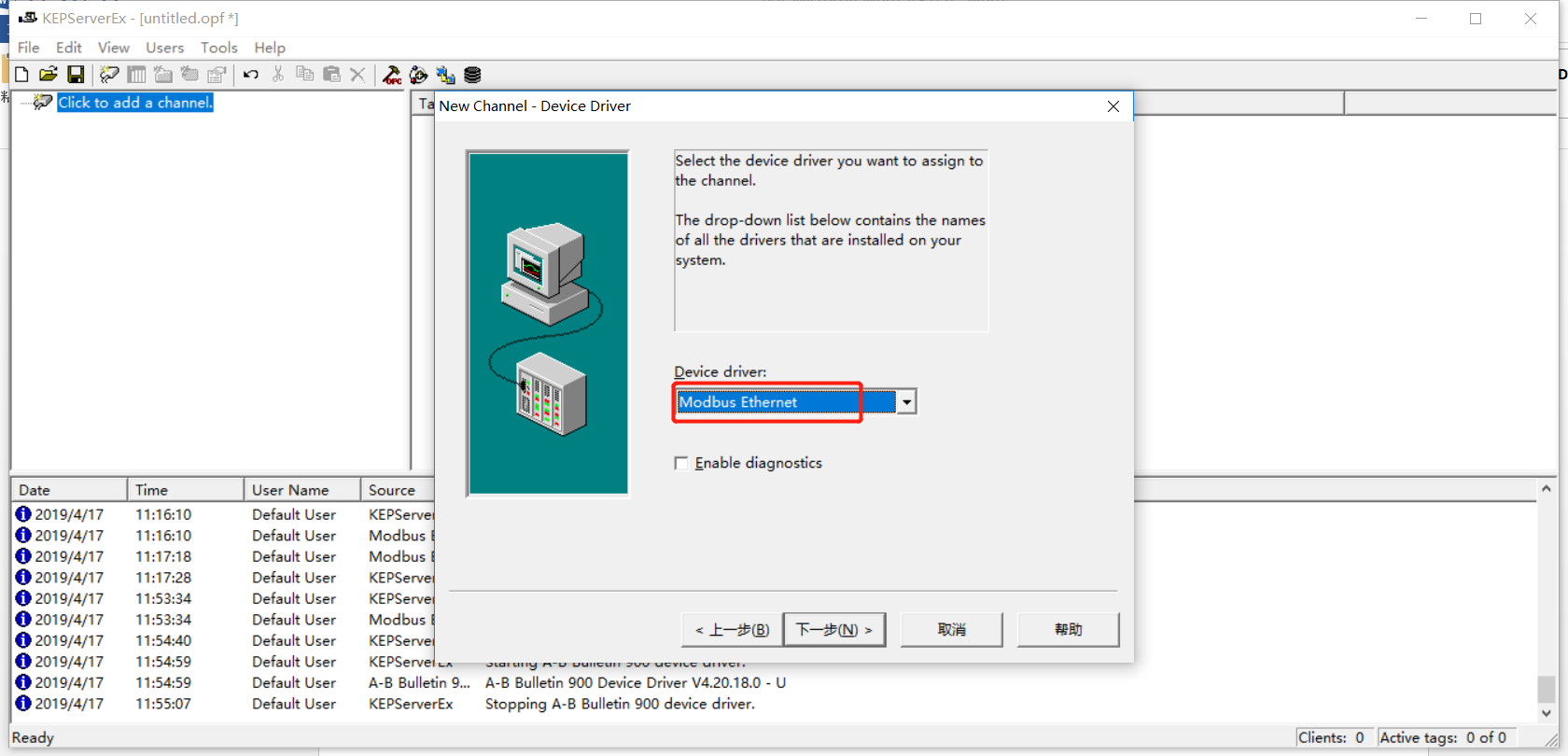
Task: Click the "A-B Bulletin 9..." source cell
Action: tap(419, 682)
